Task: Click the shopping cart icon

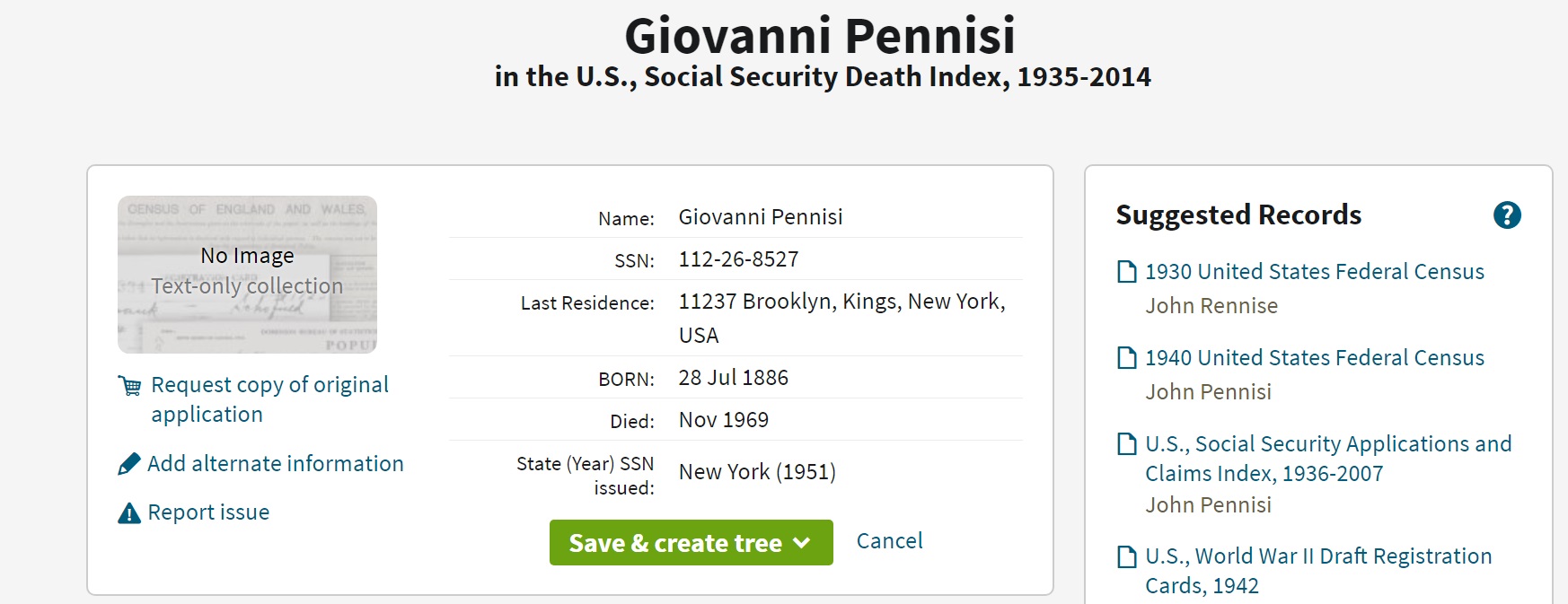Action: [x=129, y=386]
